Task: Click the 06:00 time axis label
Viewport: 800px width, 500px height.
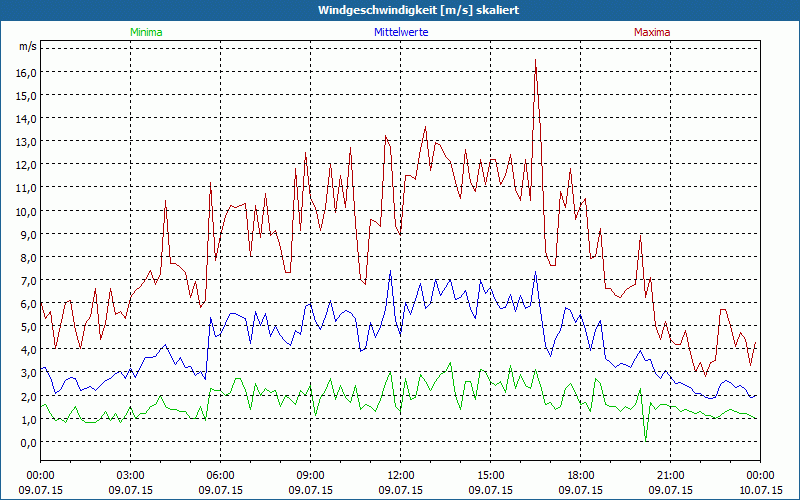Action: pyautogui.click(x=220, y=476)
